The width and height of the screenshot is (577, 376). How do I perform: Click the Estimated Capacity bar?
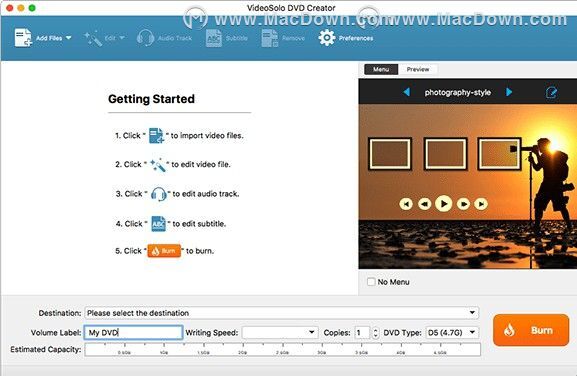[283, 350]
